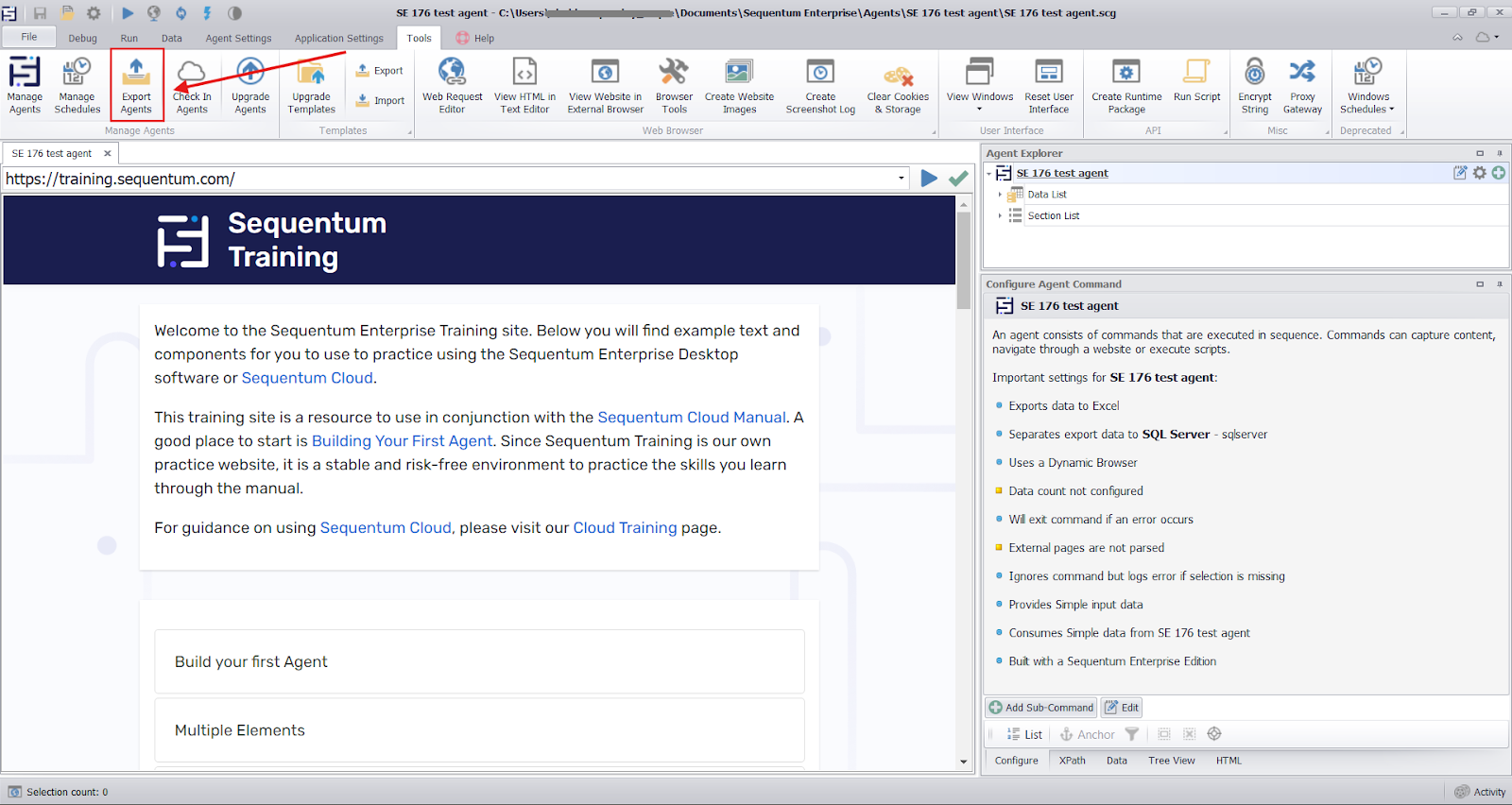Click the save icon in title bar
Viewport: 1512px width, 805px height.
click(40, 13)
